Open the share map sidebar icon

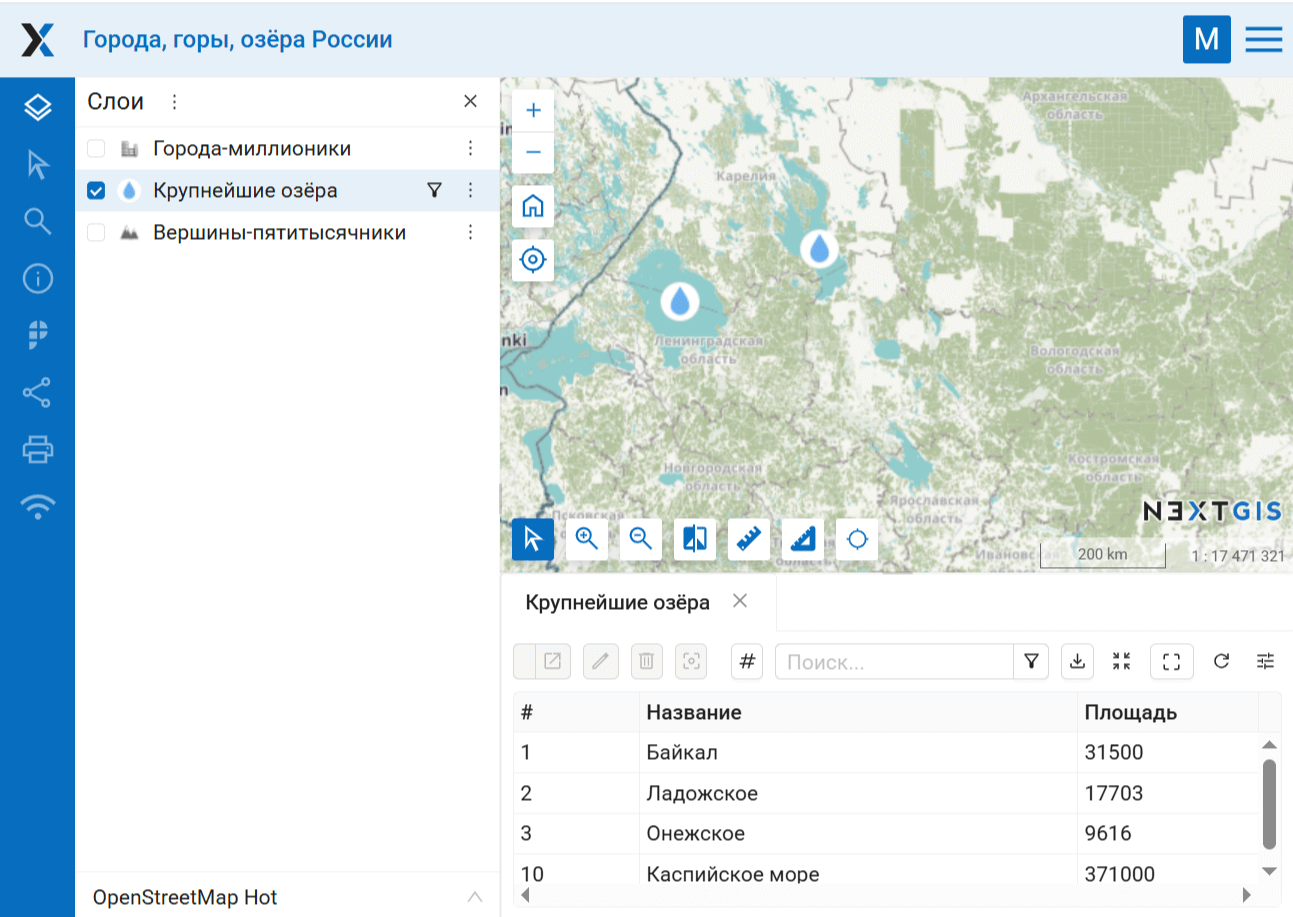tap(37, 393)
